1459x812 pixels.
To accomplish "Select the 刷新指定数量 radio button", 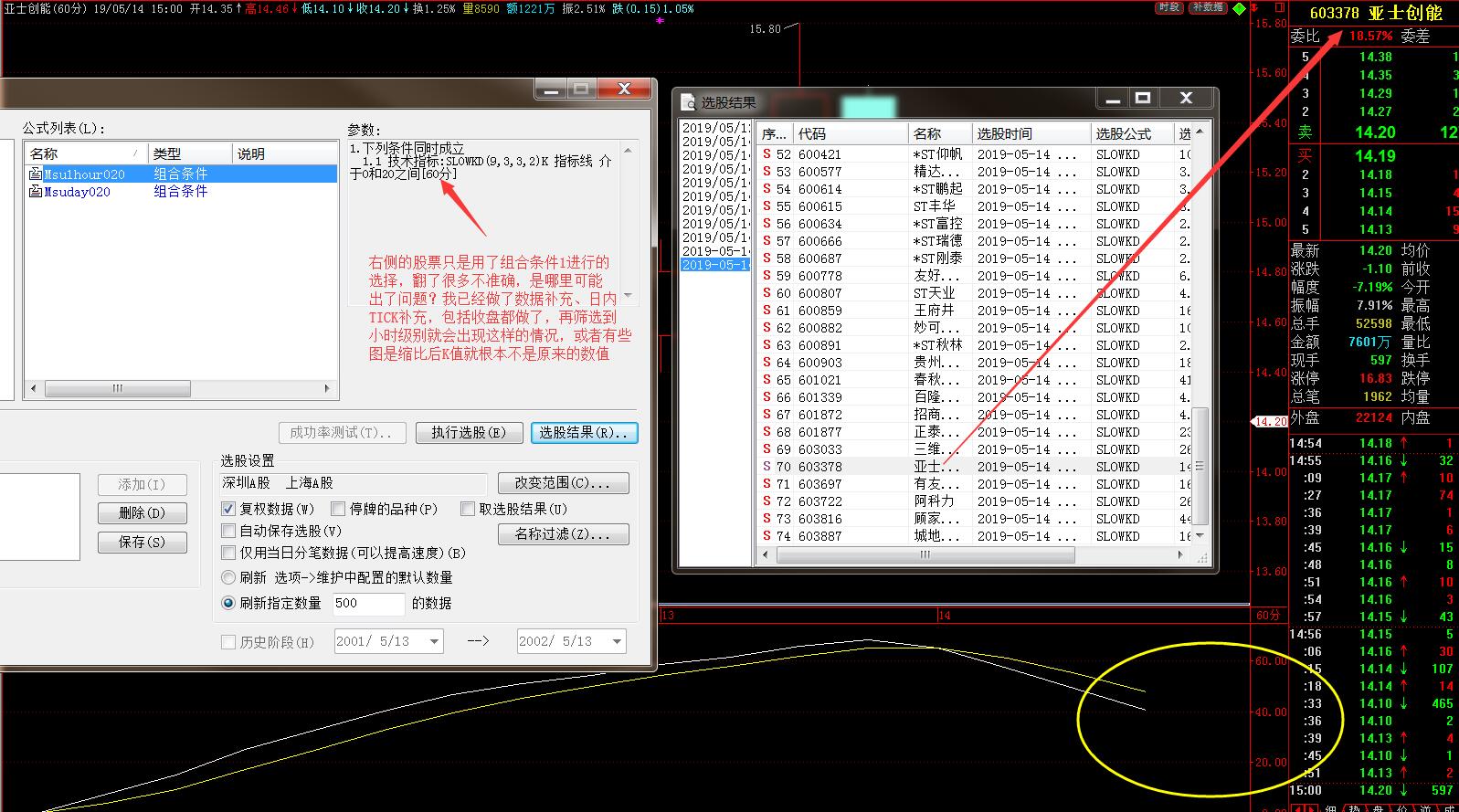I will click(x=228, y=603).
